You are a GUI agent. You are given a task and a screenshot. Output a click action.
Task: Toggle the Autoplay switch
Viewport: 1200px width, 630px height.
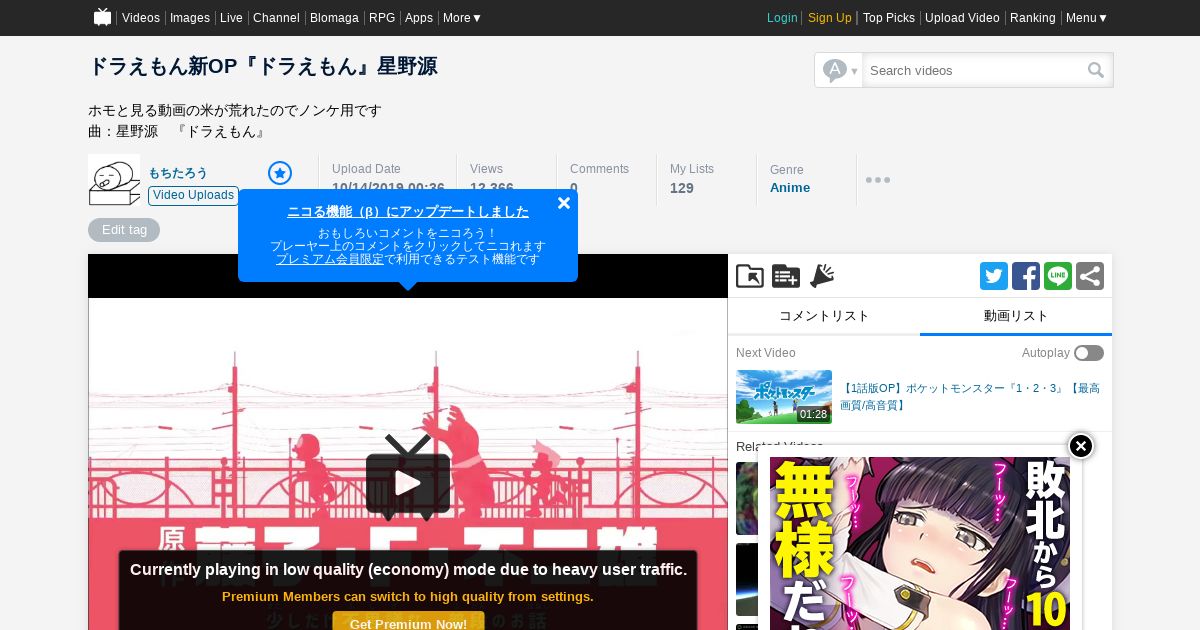click(1089, 353)
